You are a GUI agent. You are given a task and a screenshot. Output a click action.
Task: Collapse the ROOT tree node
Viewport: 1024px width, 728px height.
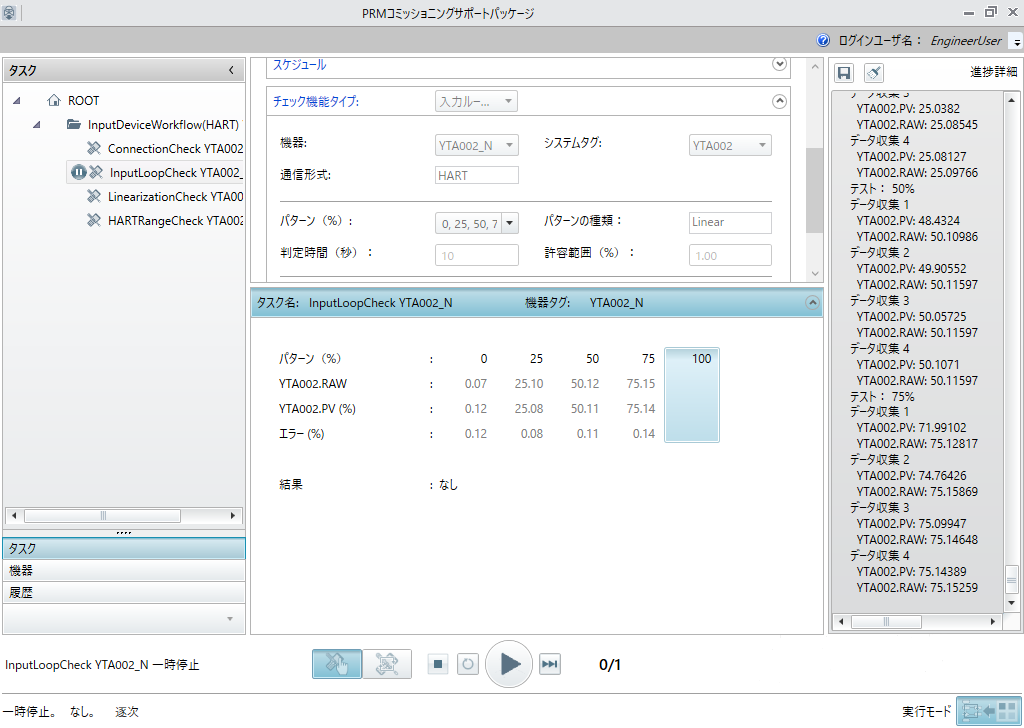16,101
